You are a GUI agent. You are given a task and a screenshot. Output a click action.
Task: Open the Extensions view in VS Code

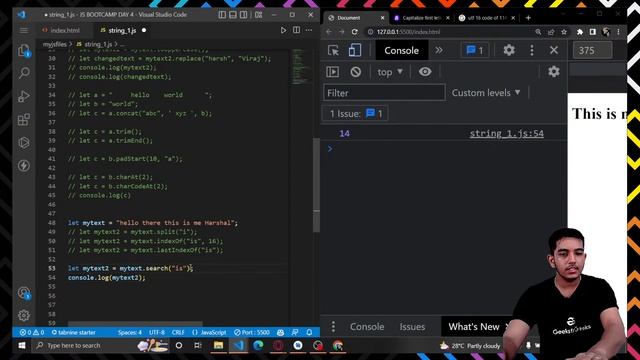click(x=24, y=120)
